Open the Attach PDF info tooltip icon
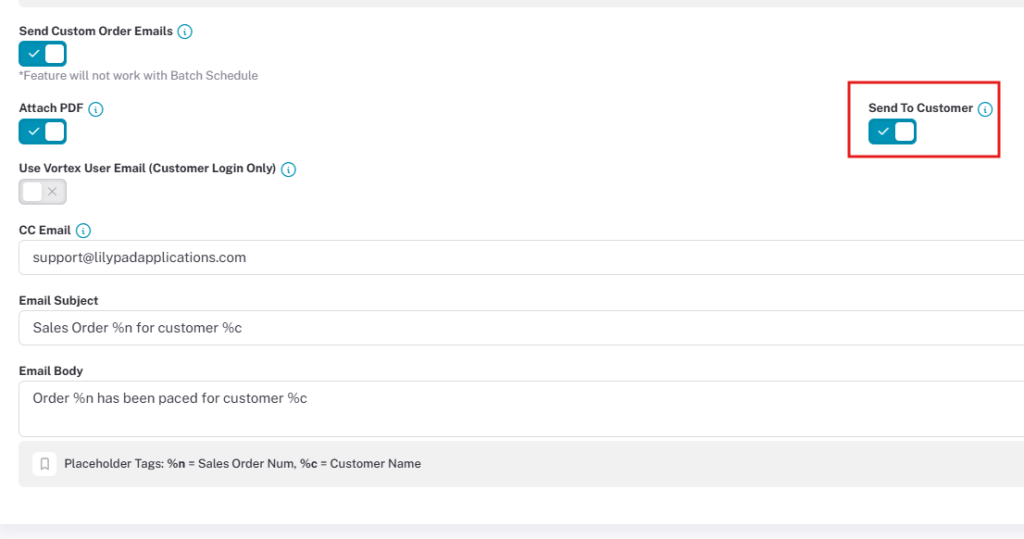The height and width of the screenshot is (539, 1024). 96,109
